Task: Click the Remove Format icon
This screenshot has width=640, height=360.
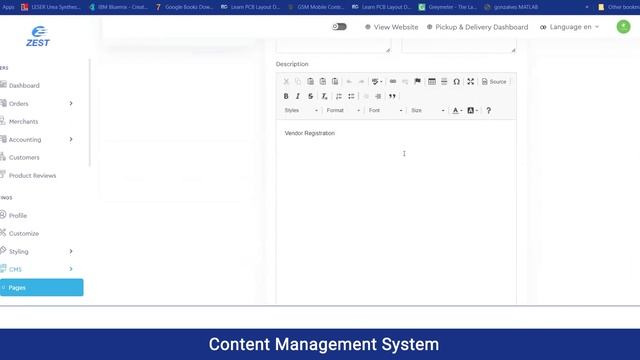Action: [324, 96]
